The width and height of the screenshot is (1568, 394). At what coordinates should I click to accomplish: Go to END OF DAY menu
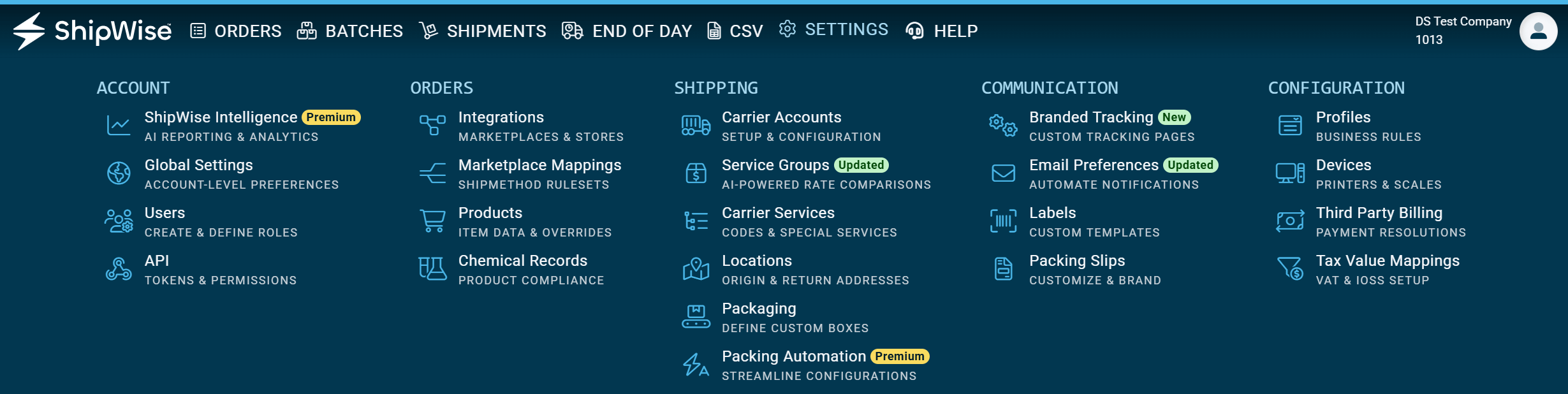click(627, 31)
